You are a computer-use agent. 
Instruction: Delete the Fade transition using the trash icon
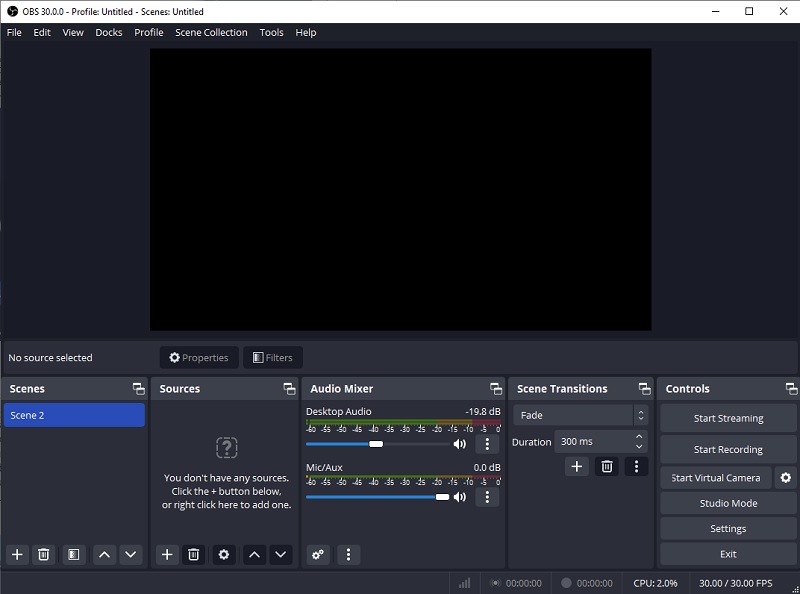point(606,466)
